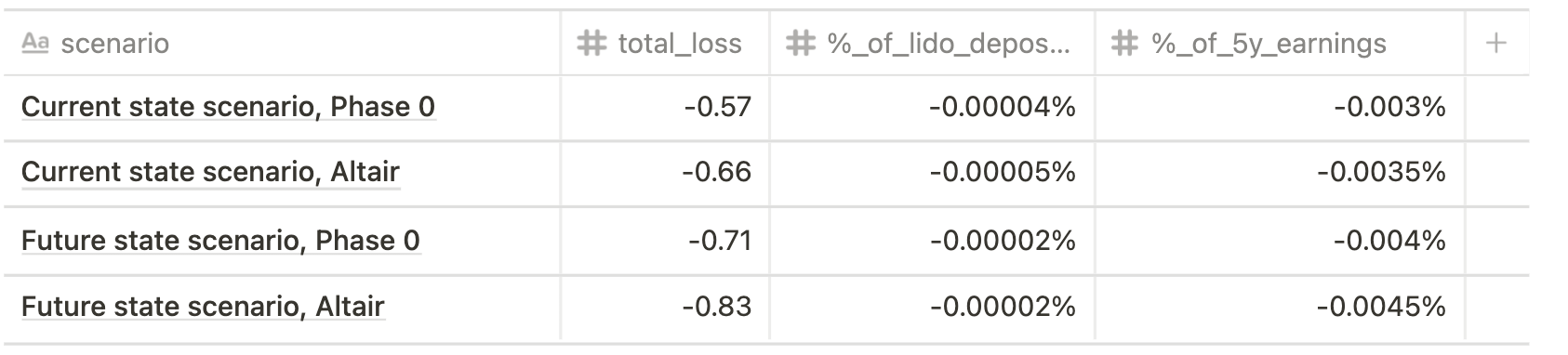Click the number icon beside total_loss

(591, 43)
